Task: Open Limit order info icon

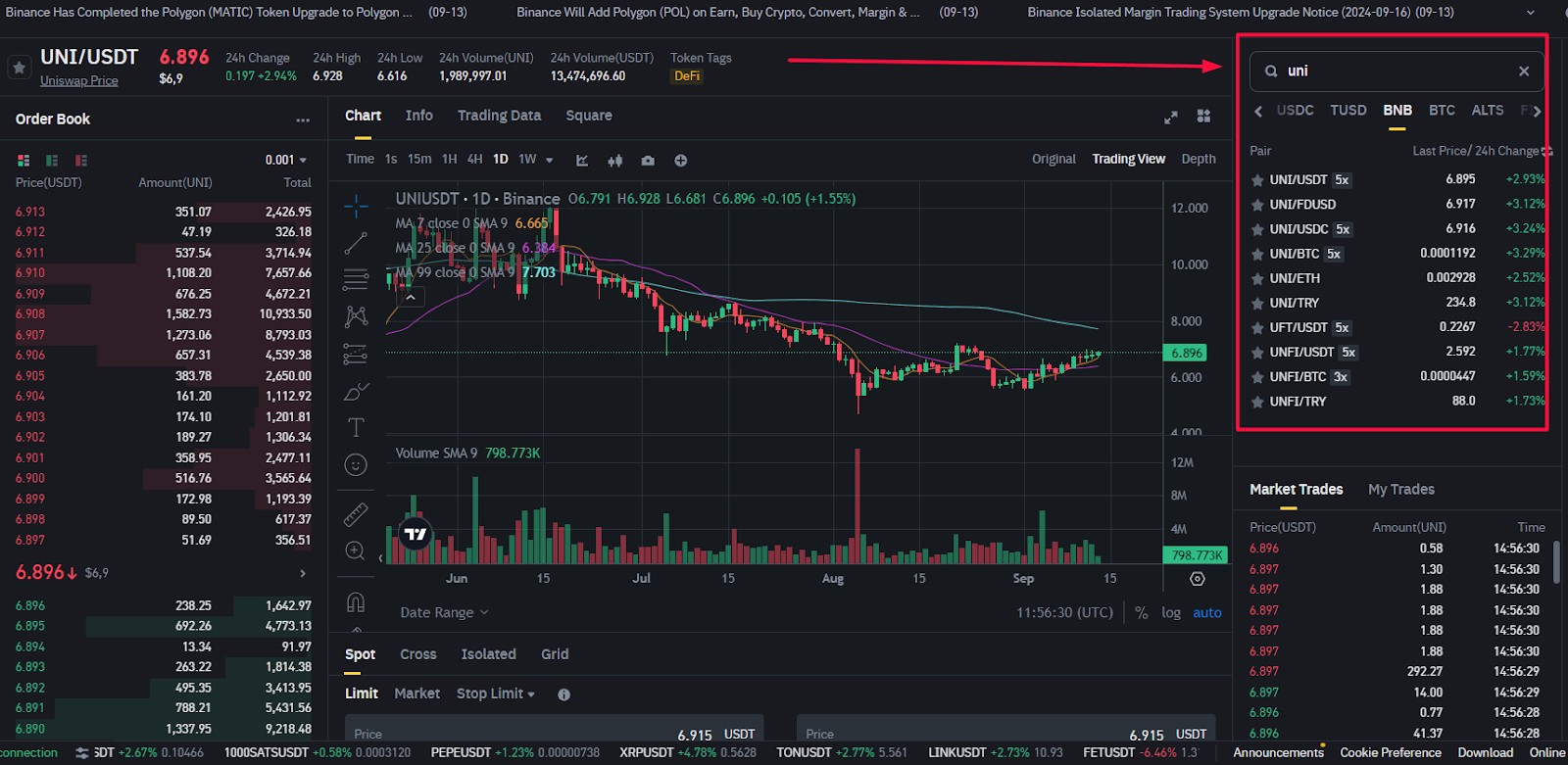Action: [563, 694]
